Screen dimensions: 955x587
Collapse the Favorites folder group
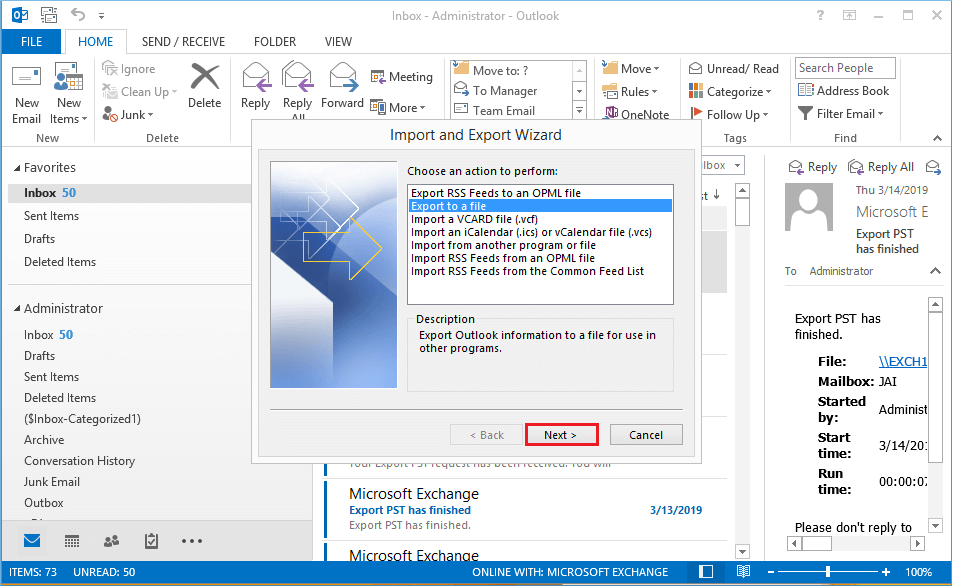[x=15, y=168]
